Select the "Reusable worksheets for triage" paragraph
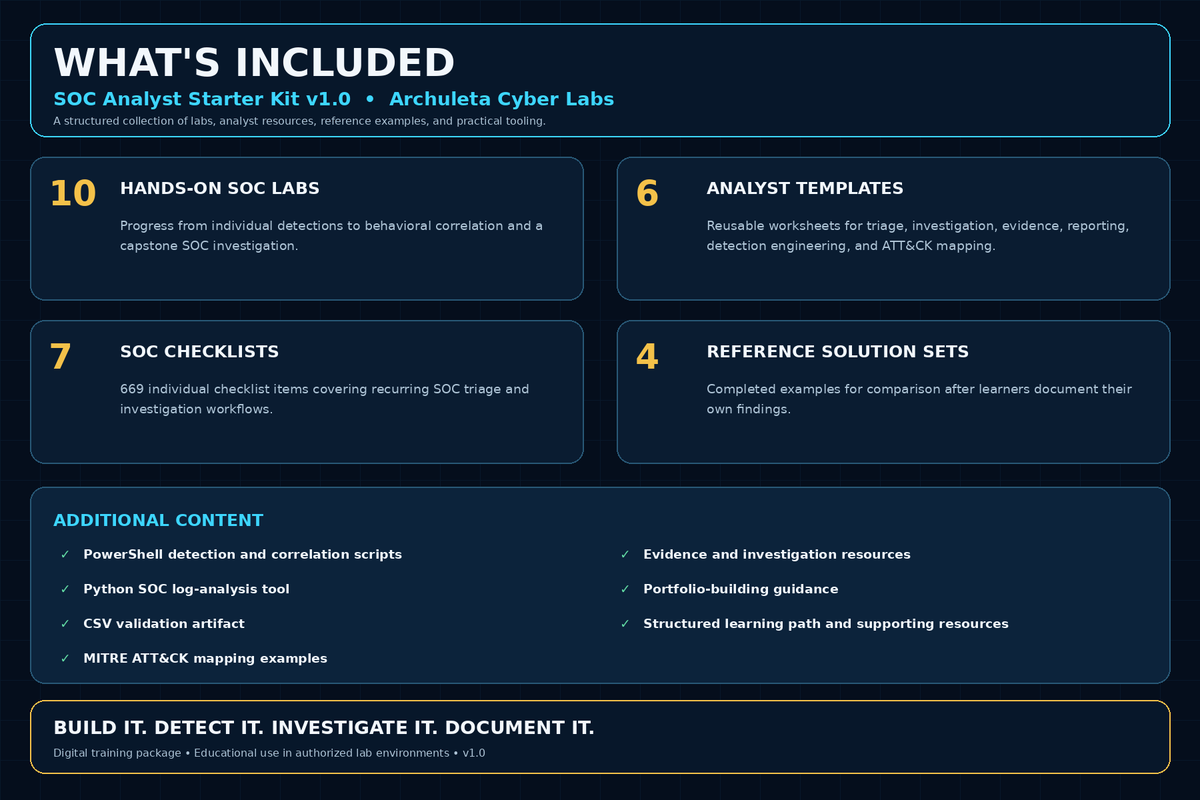This screenshot has width=1200, height=800. (x=918, y=235)
